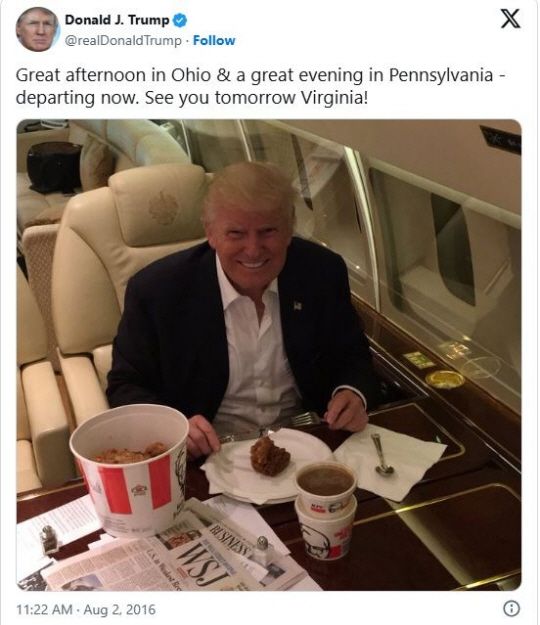Open the round profile avatar picture
The image size is (540, 625).
(37, 29)
